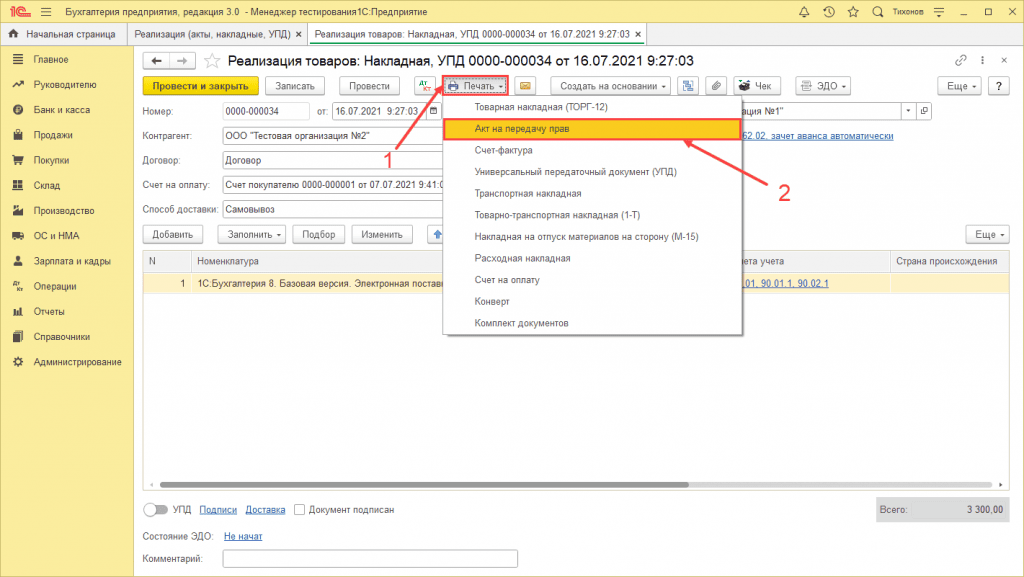The image size is (1024, 577).
Task: Click the envelope email icon
Action: (x=524, y=86)
